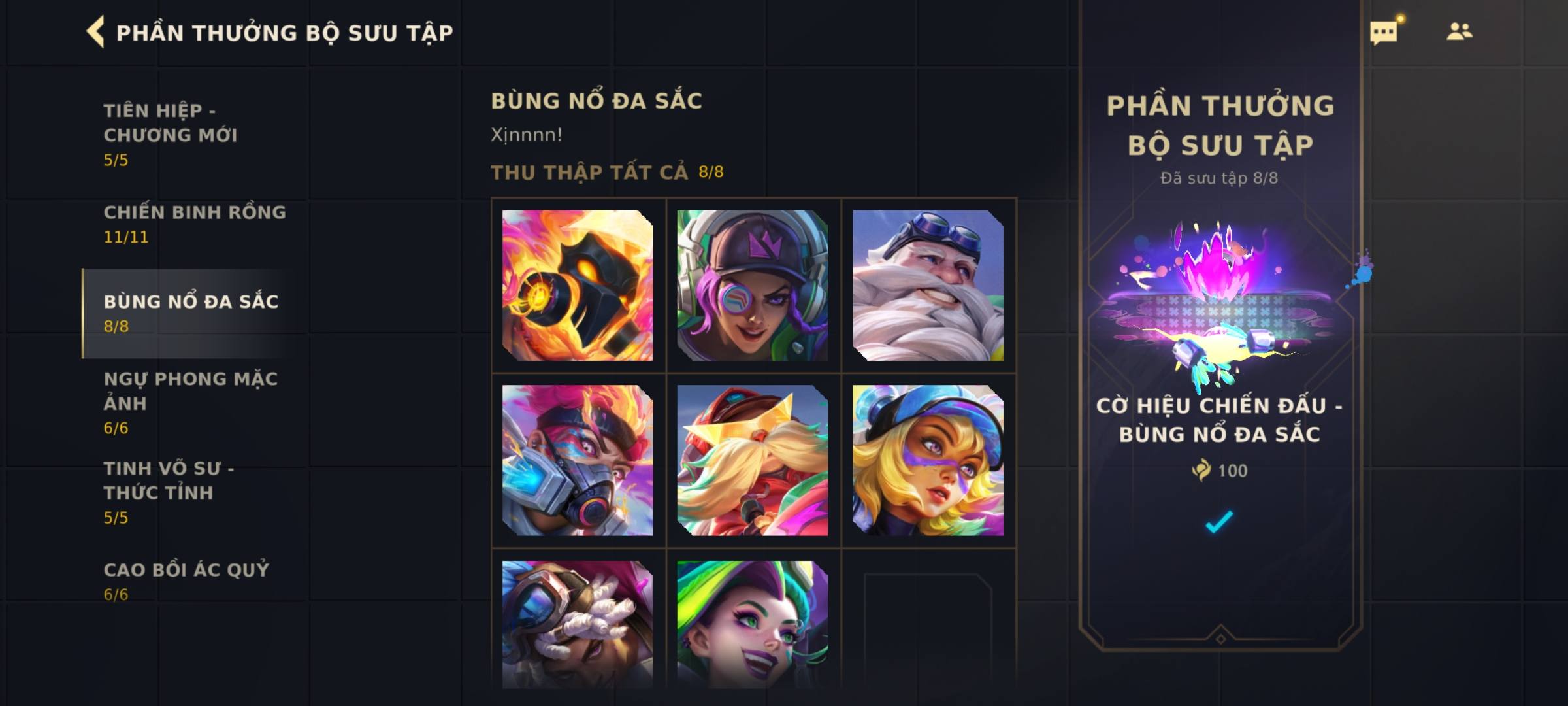
Task: Go back using the arrow icon
Action: 95,32
